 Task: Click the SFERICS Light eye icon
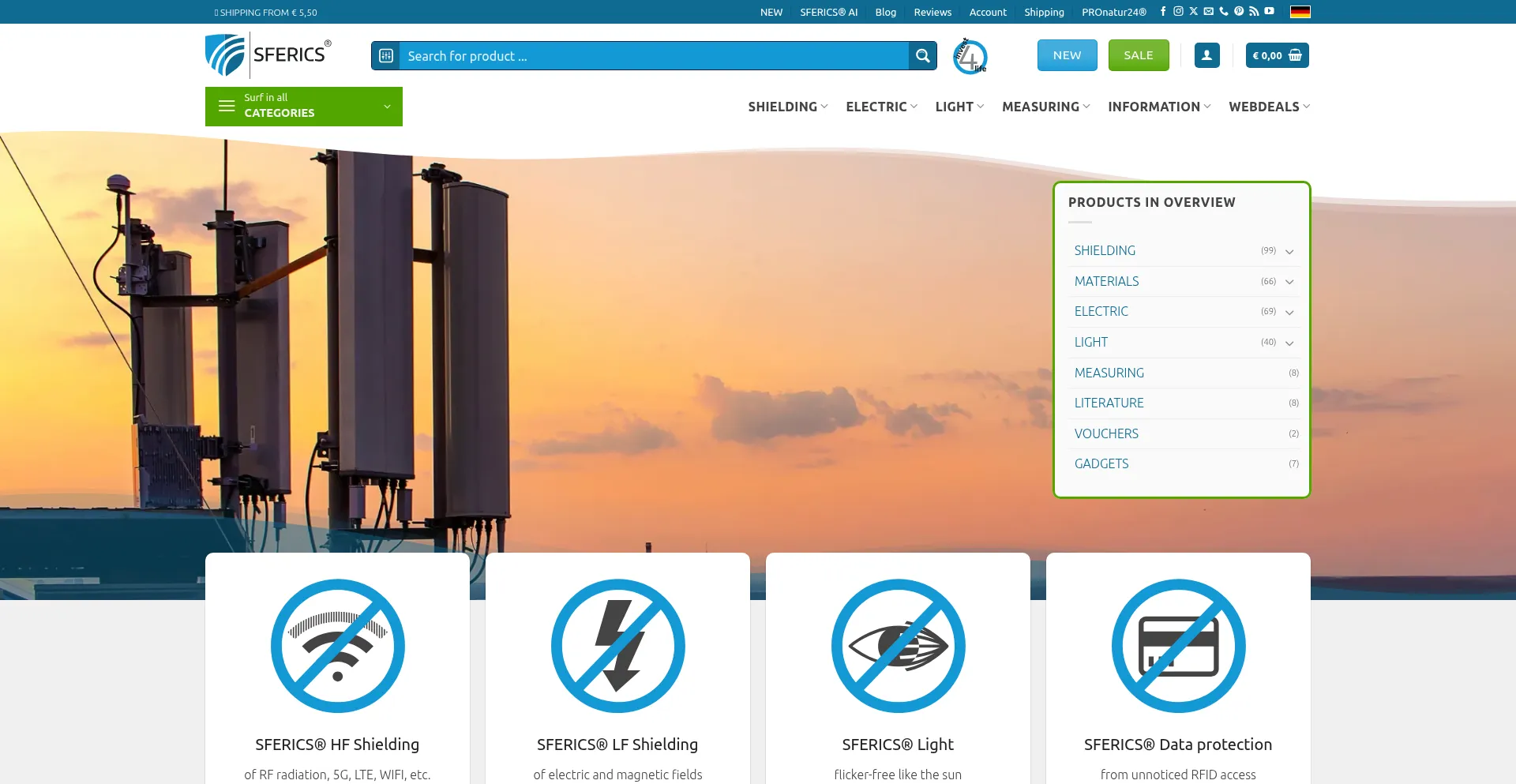coord(899,646)
